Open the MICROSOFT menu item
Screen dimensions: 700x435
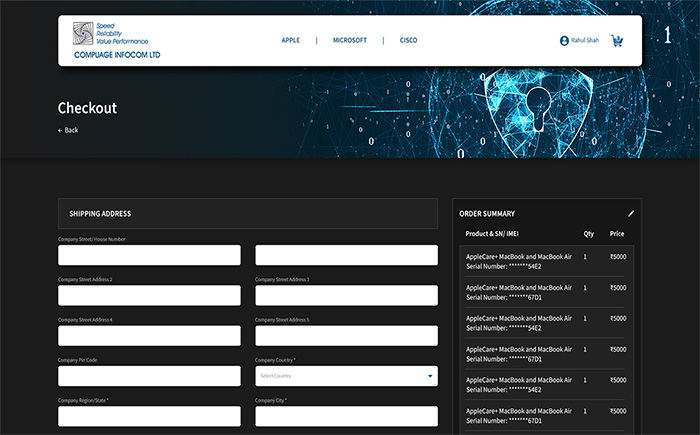point(350,40)
